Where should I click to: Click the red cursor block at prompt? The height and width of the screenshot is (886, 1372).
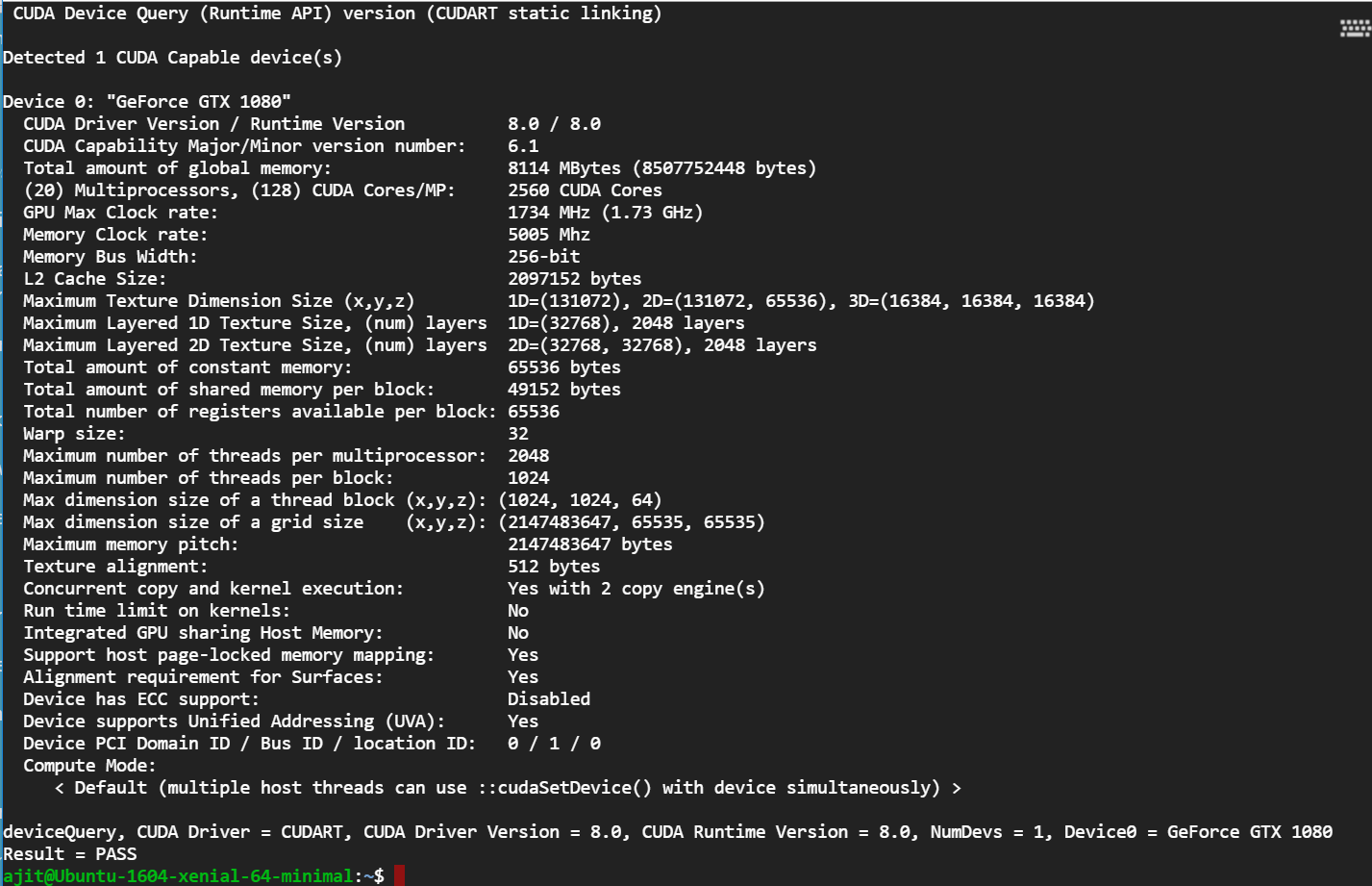tap(399, 875)
